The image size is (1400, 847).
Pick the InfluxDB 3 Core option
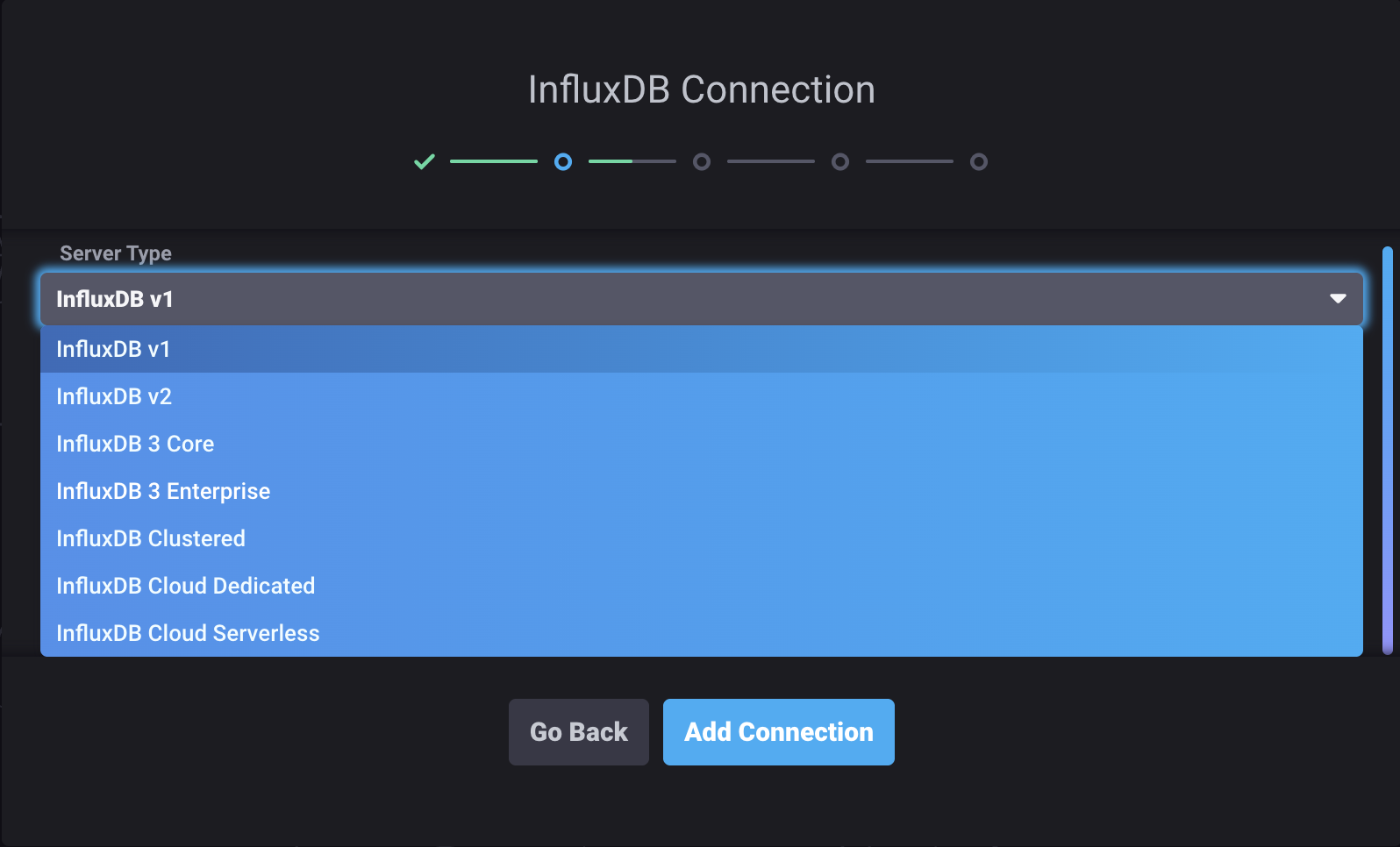point(135,444)
